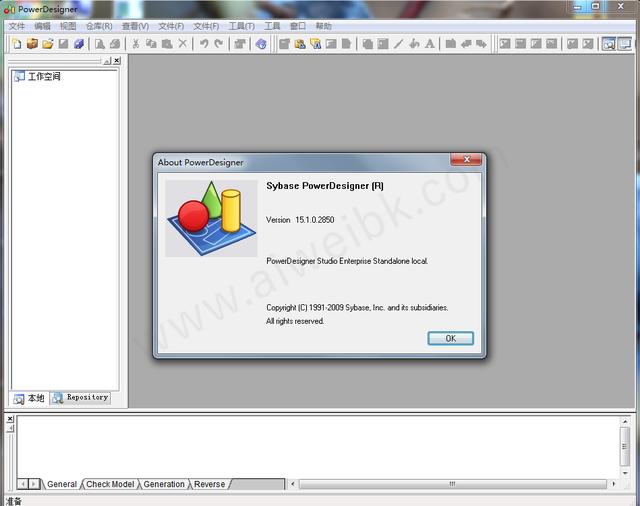This screenshot has height=506, width=640.
Task: Open the 编辑 menu
Action: (x=42, y=26)
